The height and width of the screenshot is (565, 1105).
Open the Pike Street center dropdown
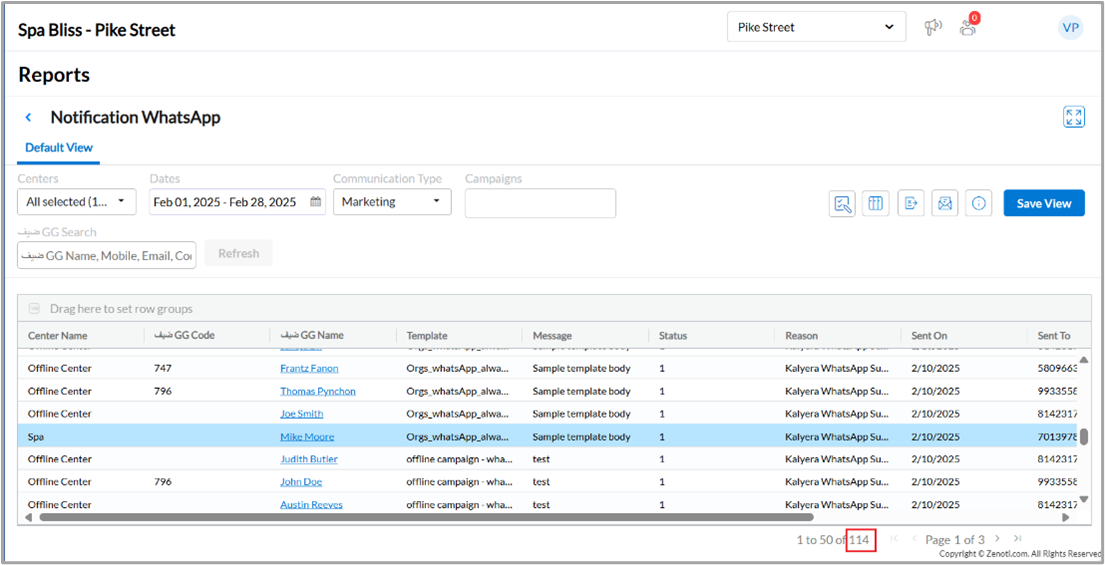[x=817, y=27]
